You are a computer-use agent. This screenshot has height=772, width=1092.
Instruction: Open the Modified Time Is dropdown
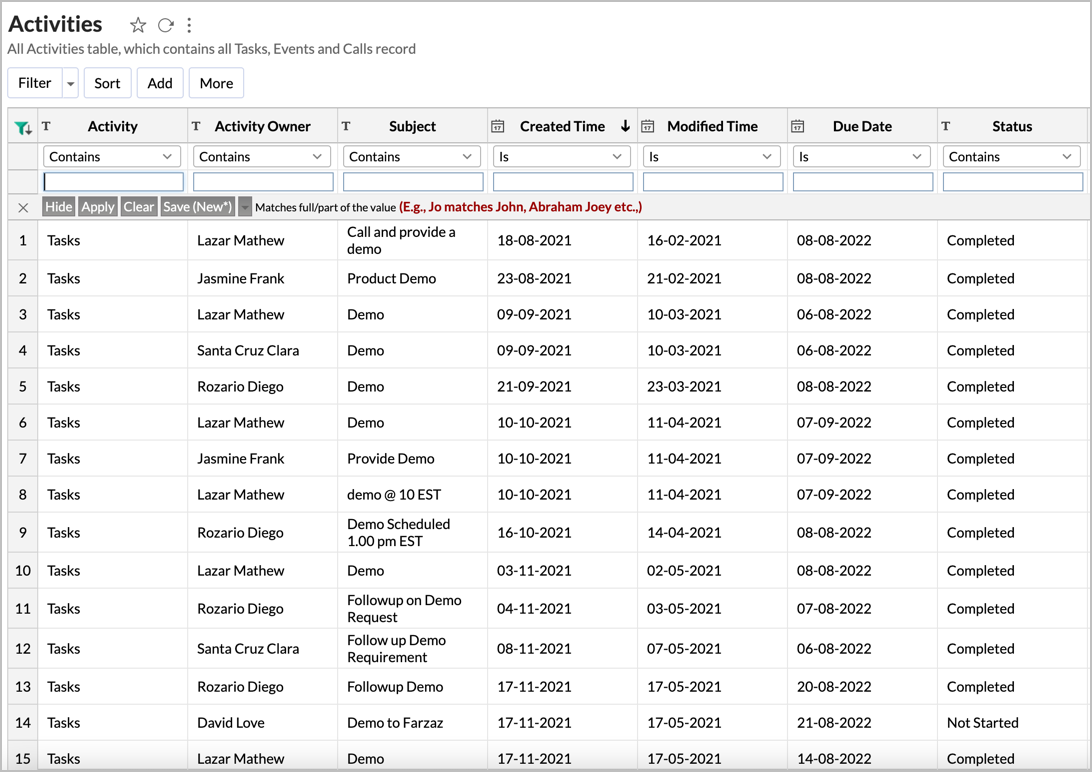tap(712, 157)
